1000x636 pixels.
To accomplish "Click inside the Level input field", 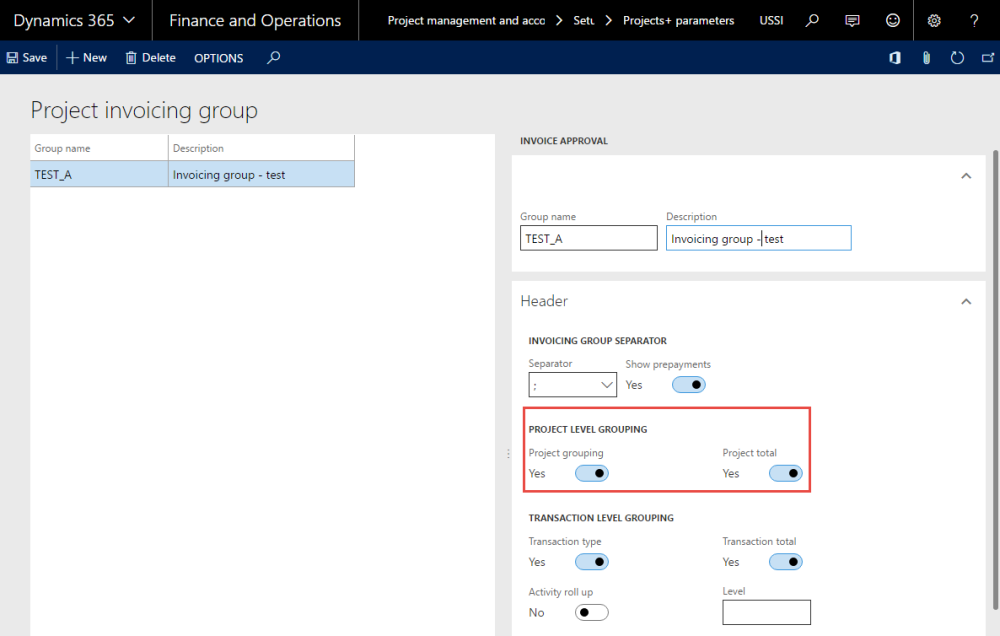I will tap(766, 611).
